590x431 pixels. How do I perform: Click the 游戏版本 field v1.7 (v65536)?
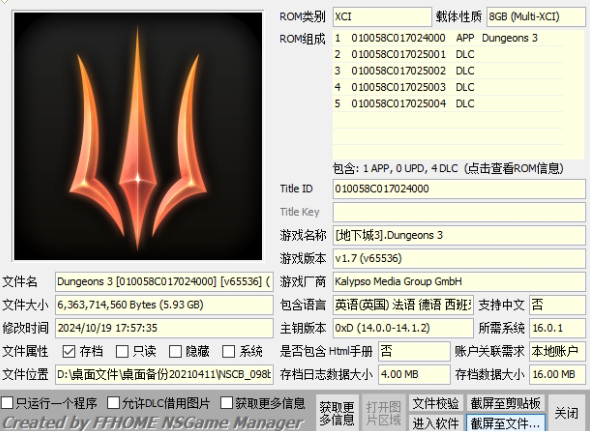459,258
